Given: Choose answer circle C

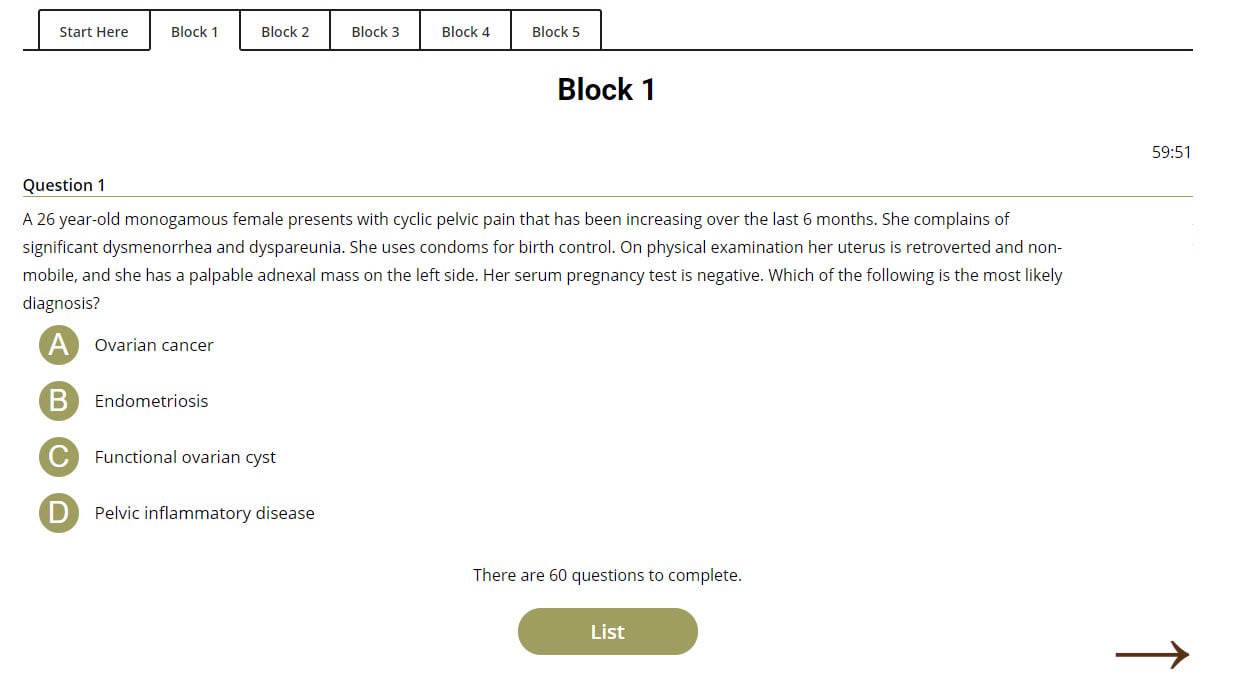Looking at the screenshot, I should coord(59,457).
